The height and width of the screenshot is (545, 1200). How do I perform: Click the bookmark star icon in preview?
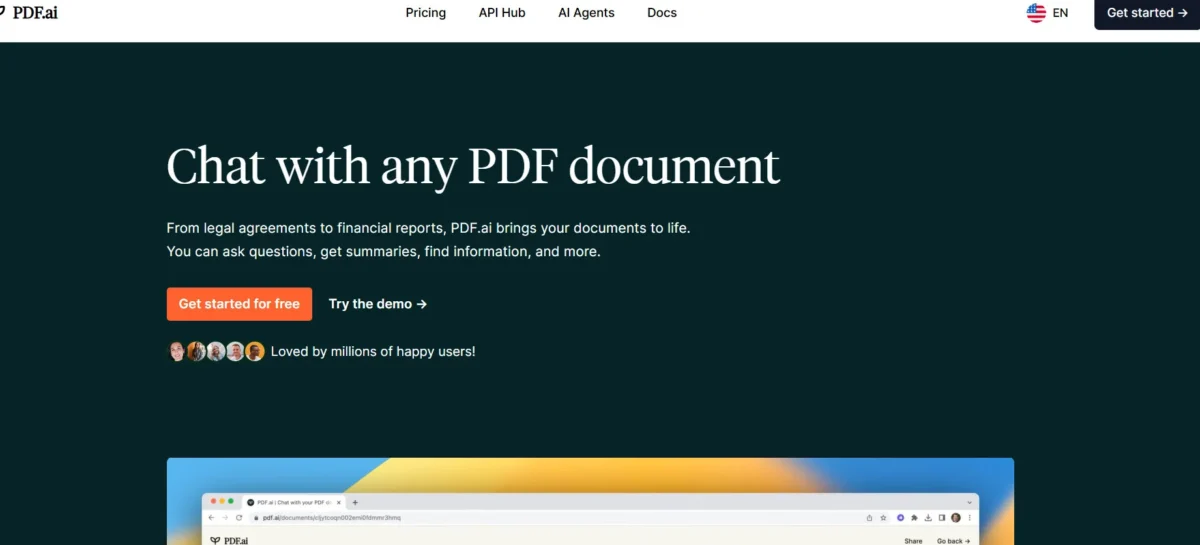pyautogui.click(x=883, y=518)
